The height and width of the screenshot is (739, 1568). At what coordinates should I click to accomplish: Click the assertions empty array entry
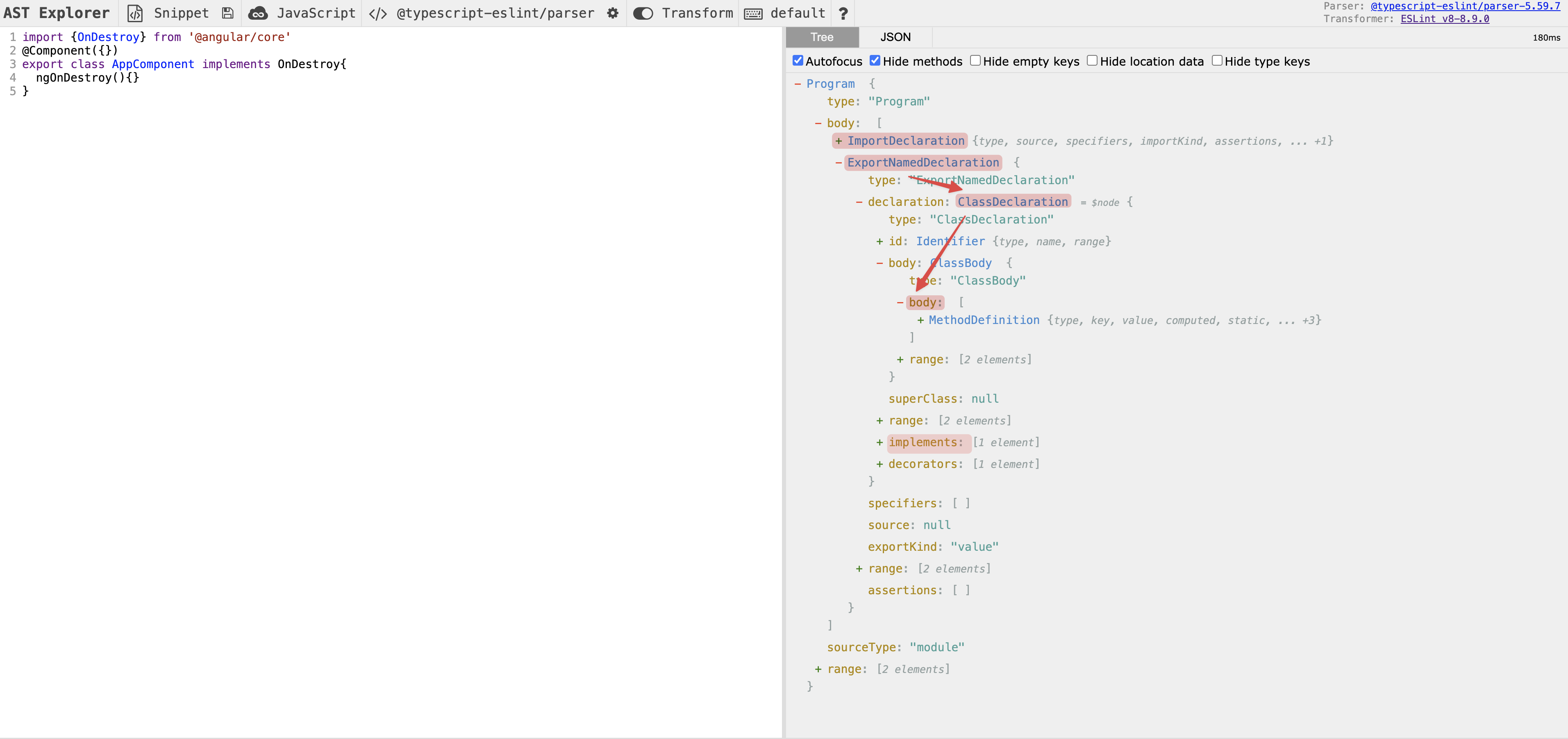pos(919,591)
